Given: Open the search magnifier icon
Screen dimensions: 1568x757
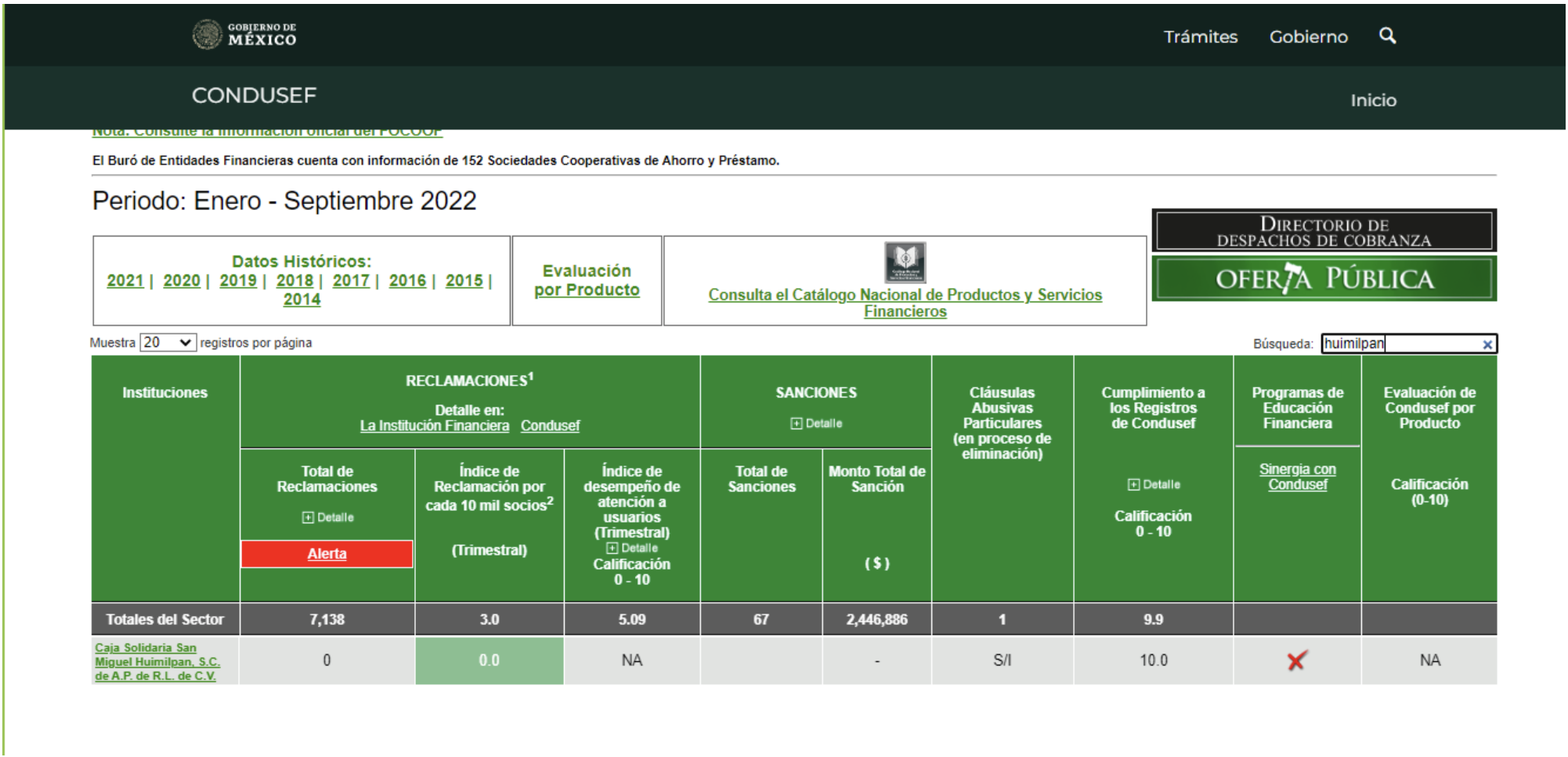Looking at the screenshot, I should pyautogui.click(x=1387, y=36).
